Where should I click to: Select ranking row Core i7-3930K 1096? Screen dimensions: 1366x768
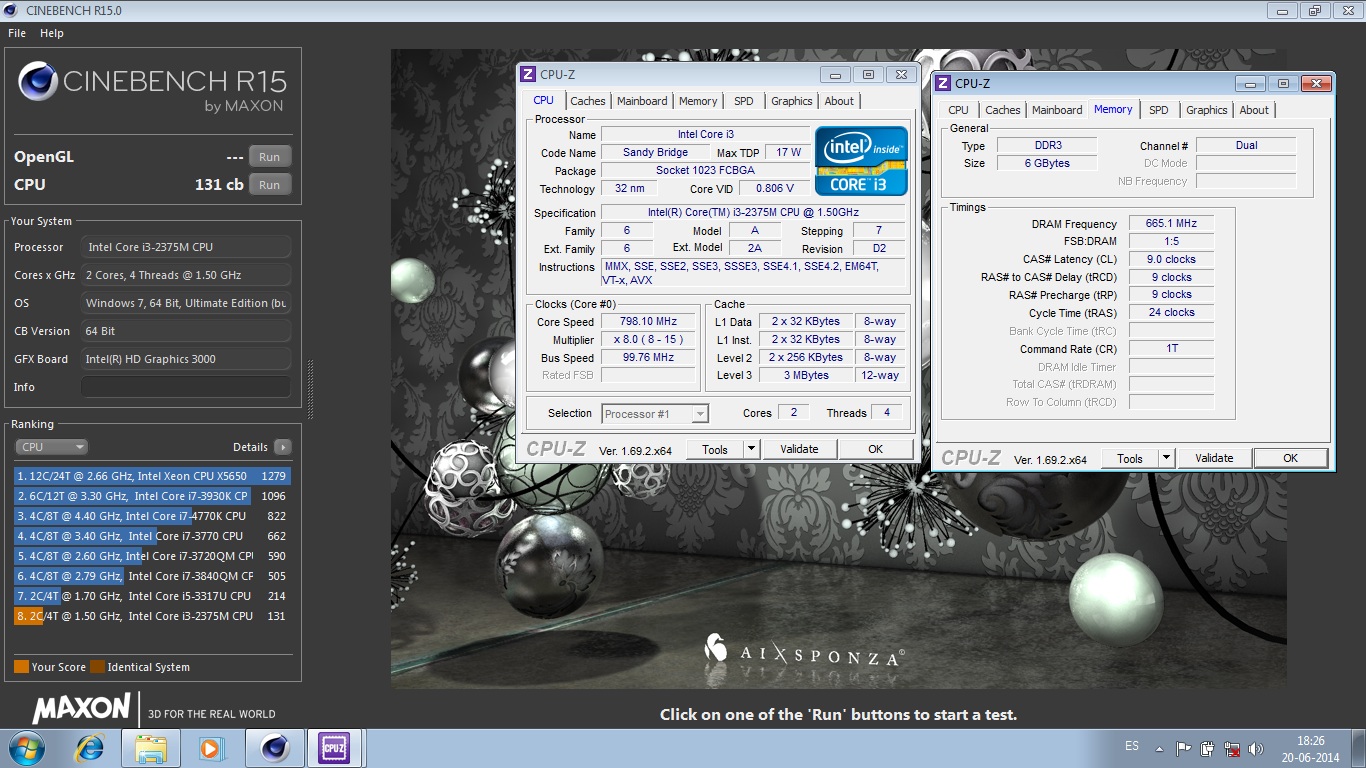tap(152, 496)
